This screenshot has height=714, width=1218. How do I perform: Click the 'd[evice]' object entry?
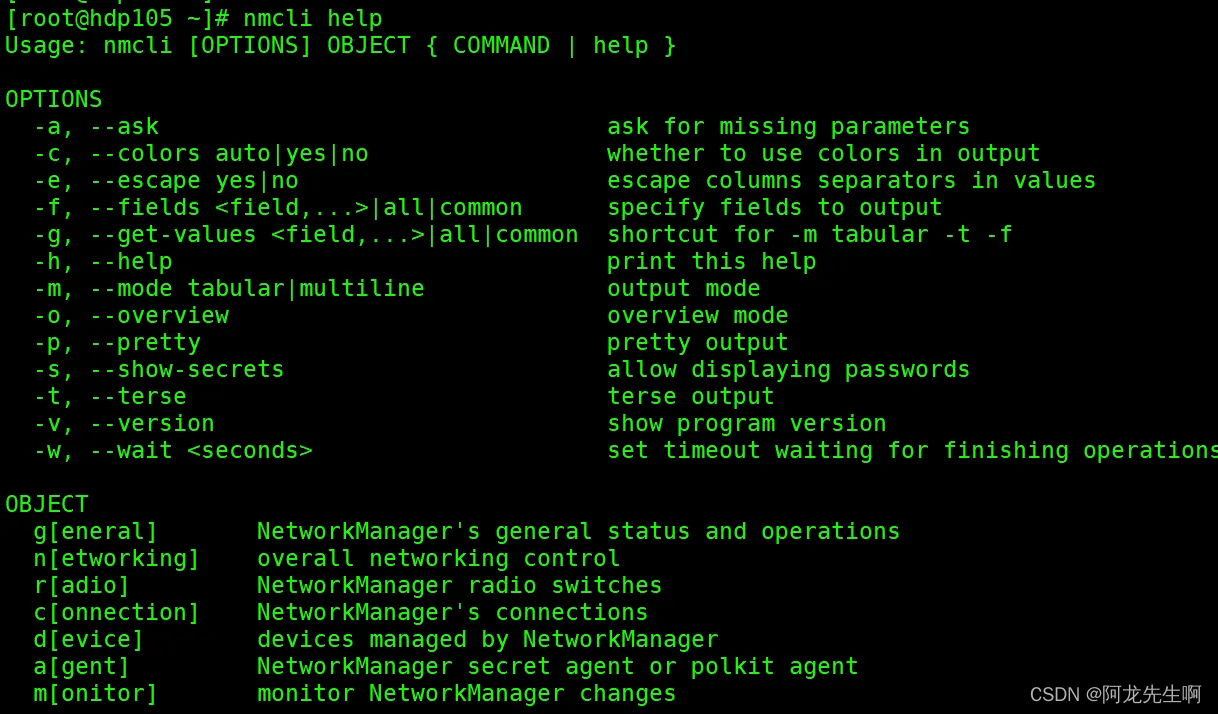tap(88, 639)
